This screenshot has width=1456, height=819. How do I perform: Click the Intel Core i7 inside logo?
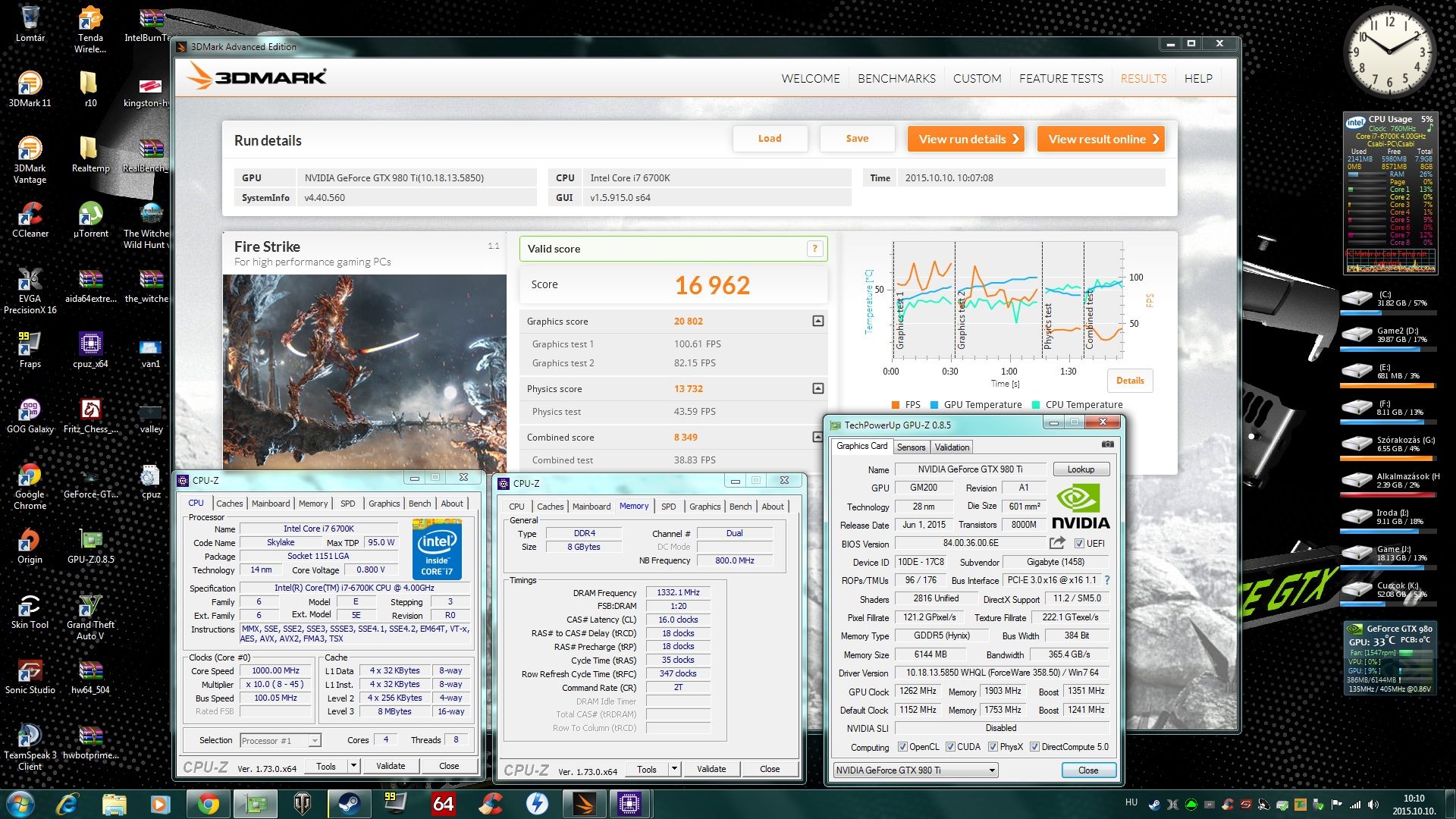pyautogui.click(x=437, y=549)
